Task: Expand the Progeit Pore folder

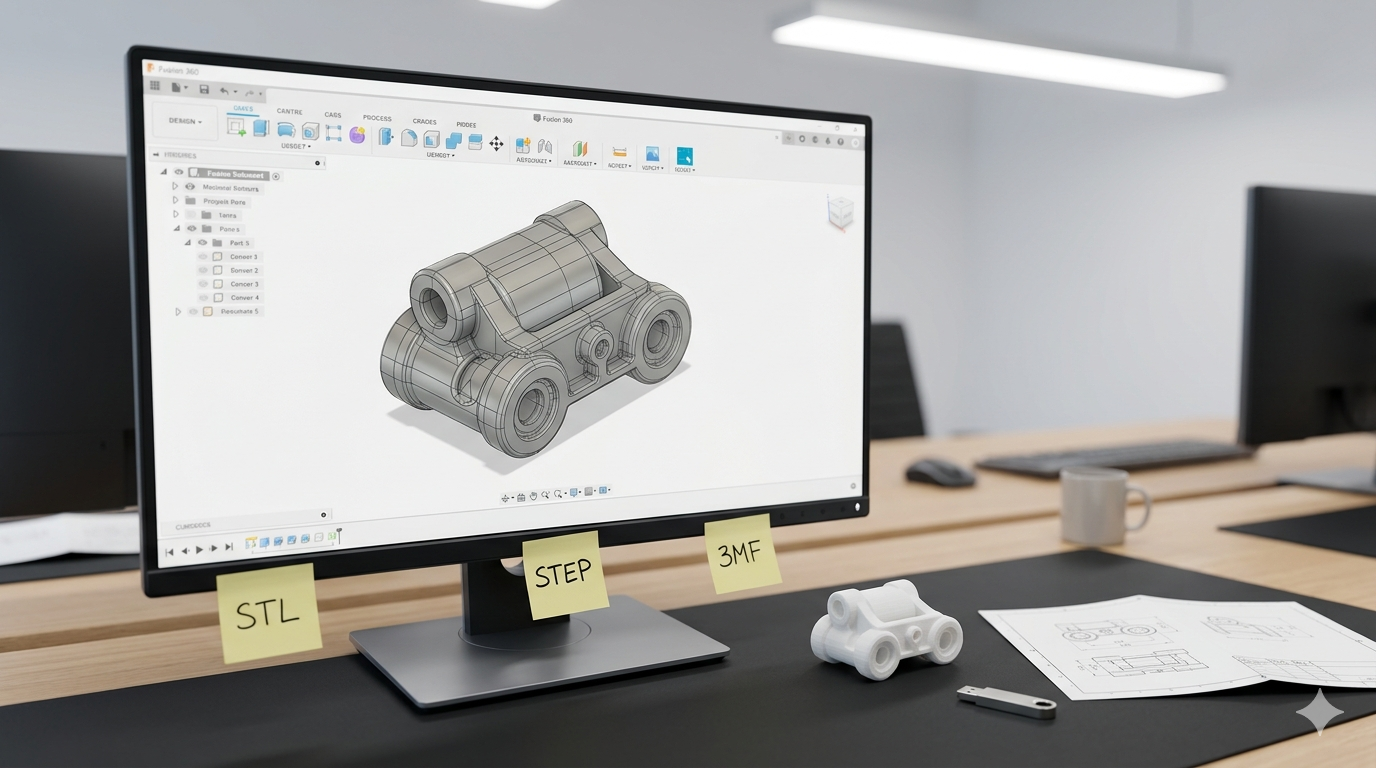Action: tap(175, 201)
